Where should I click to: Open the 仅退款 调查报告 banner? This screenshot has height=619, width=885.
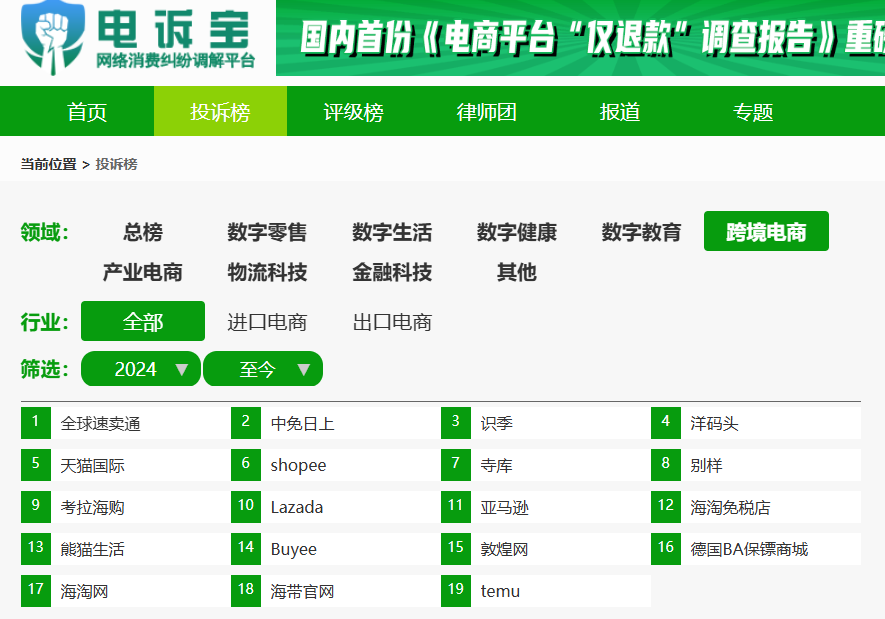point(580,38)
